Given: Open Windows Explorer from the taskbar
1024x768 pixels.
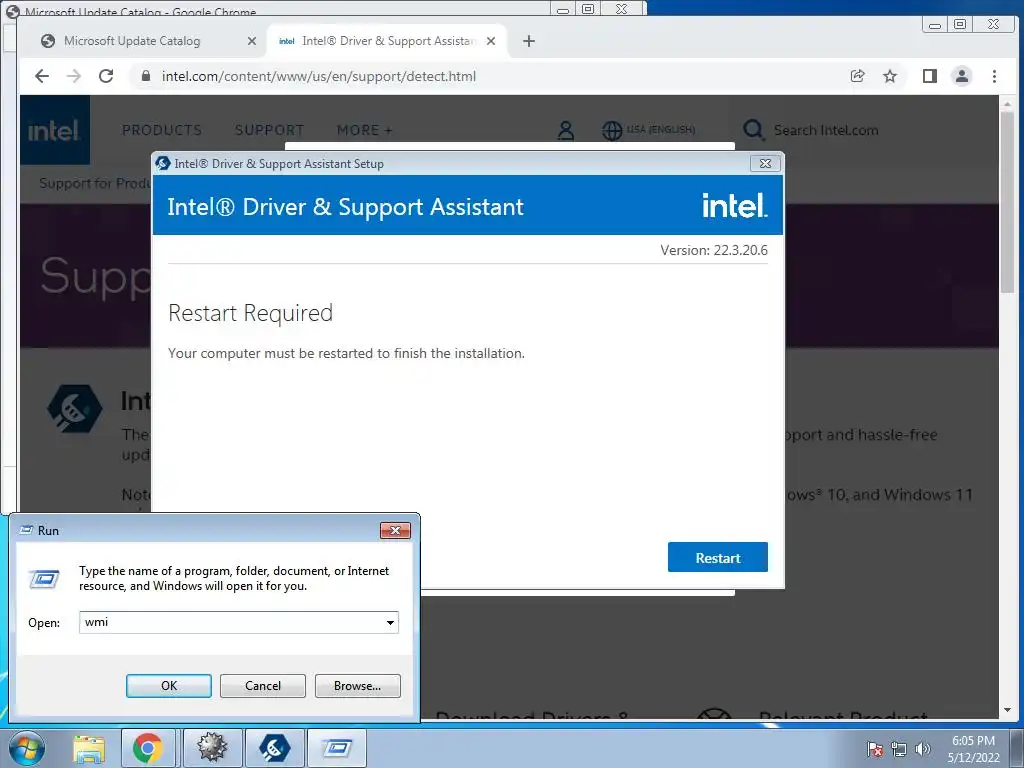Looking at the screenshot, I should tap(89, 748).
